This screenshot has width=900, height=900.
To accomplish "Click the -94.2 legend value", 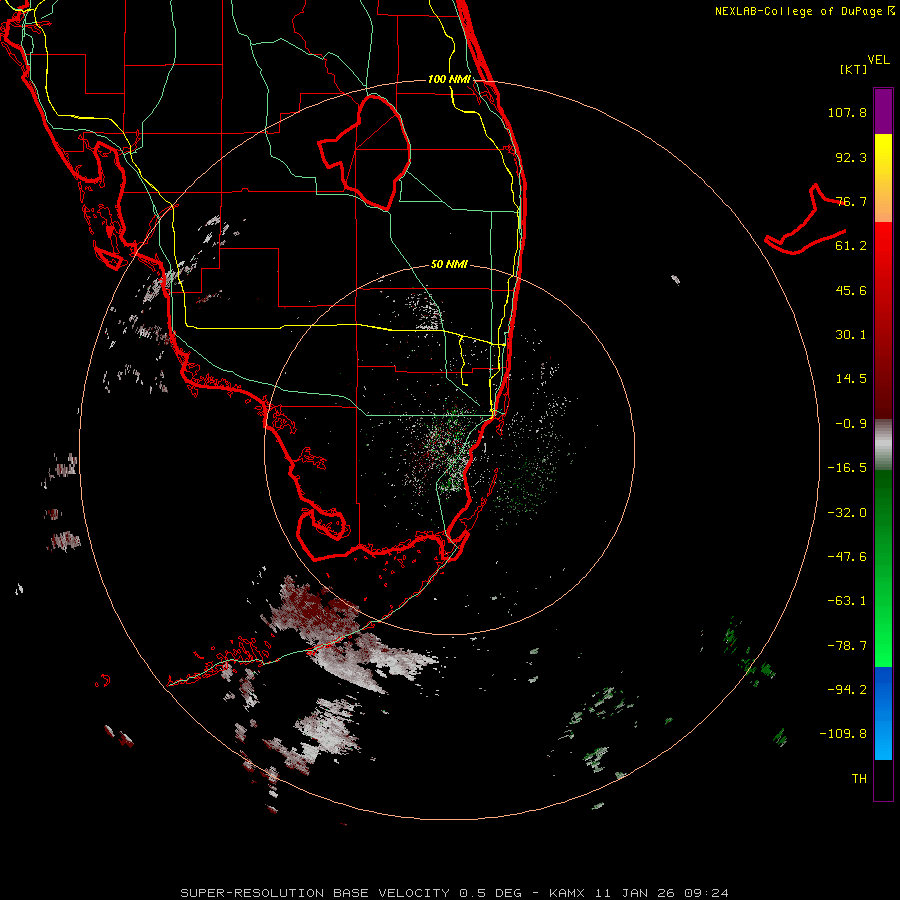I will (x=847, y=689).
